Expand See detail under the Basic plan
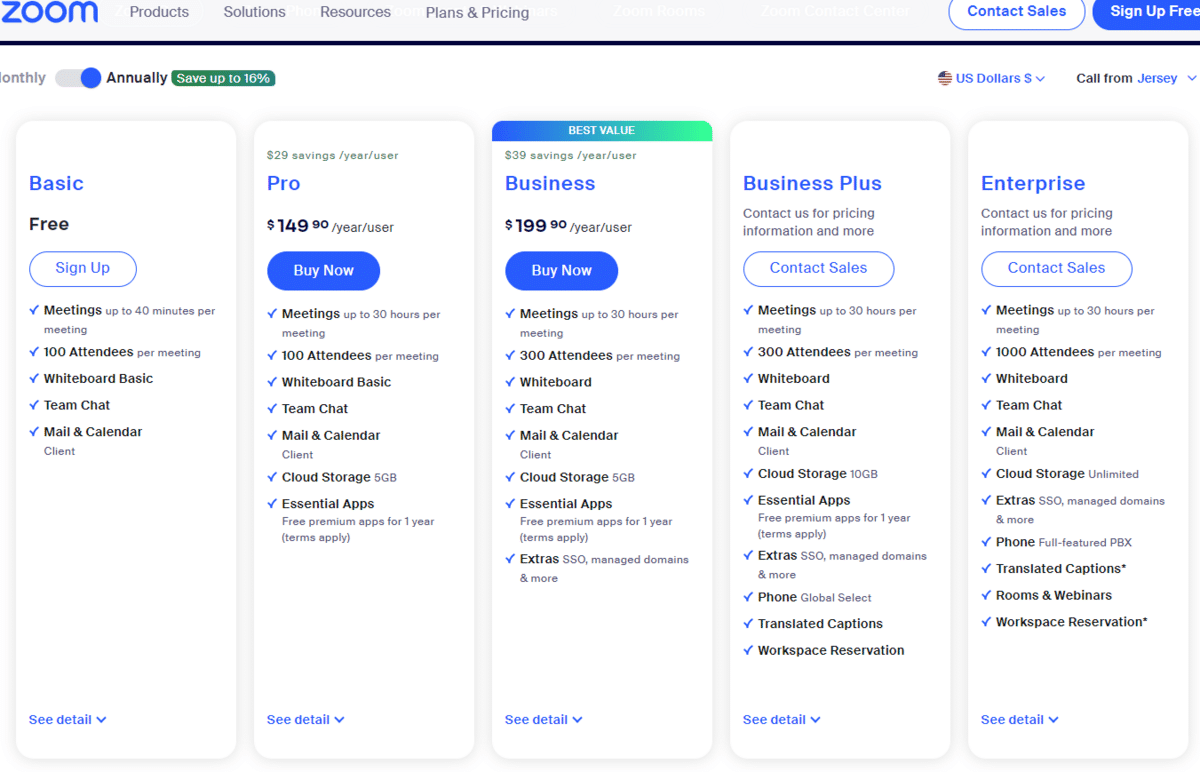 68,720
